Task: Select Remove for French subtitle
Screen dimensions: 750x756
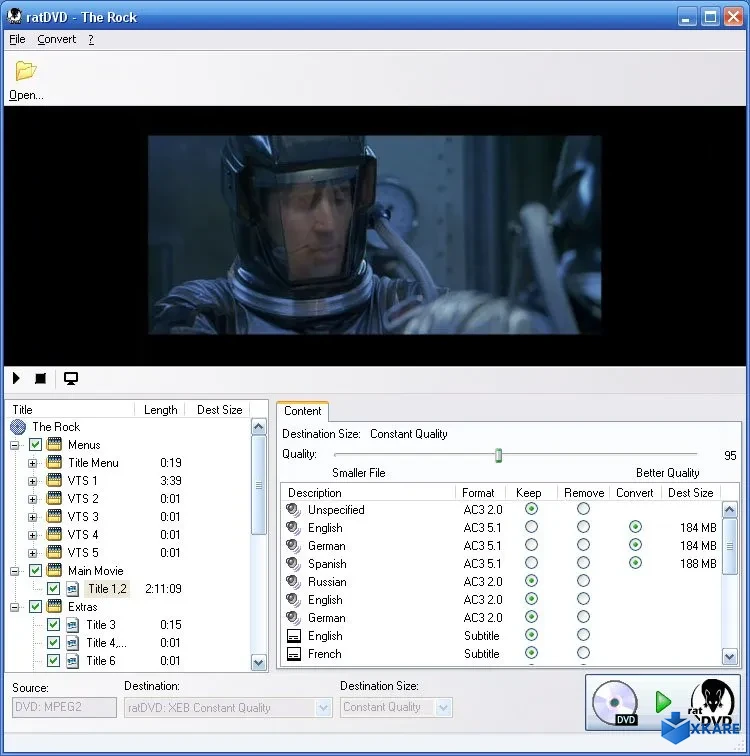Action: pyautogui.click(x=583, y=653)
